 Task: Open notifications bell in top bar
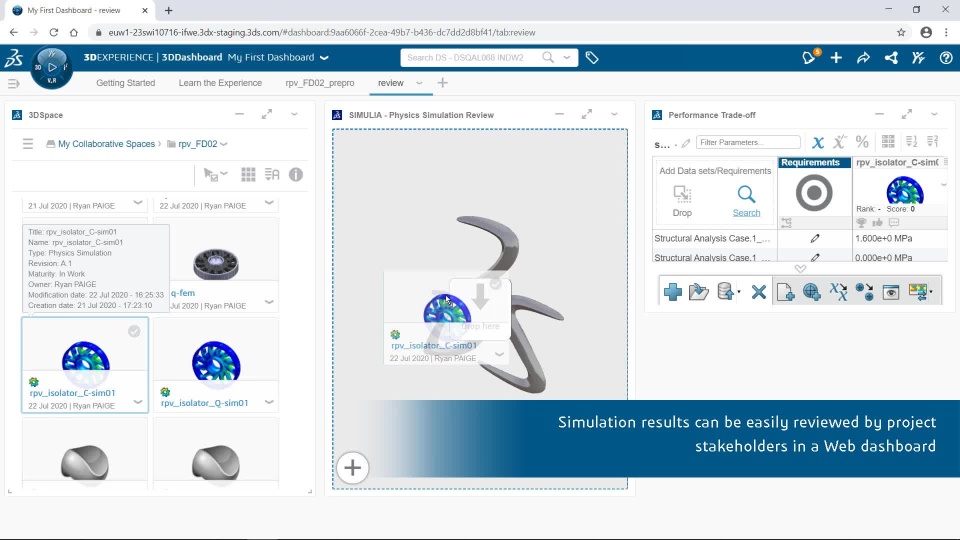tap(809, 58)
